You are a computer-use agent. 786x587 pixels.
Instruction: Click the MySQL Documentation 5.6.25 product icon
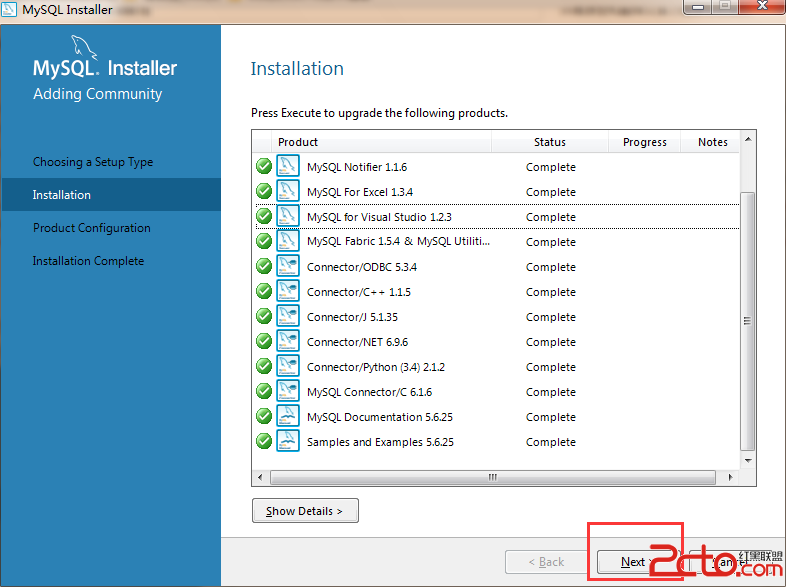(x=288, y=416)
